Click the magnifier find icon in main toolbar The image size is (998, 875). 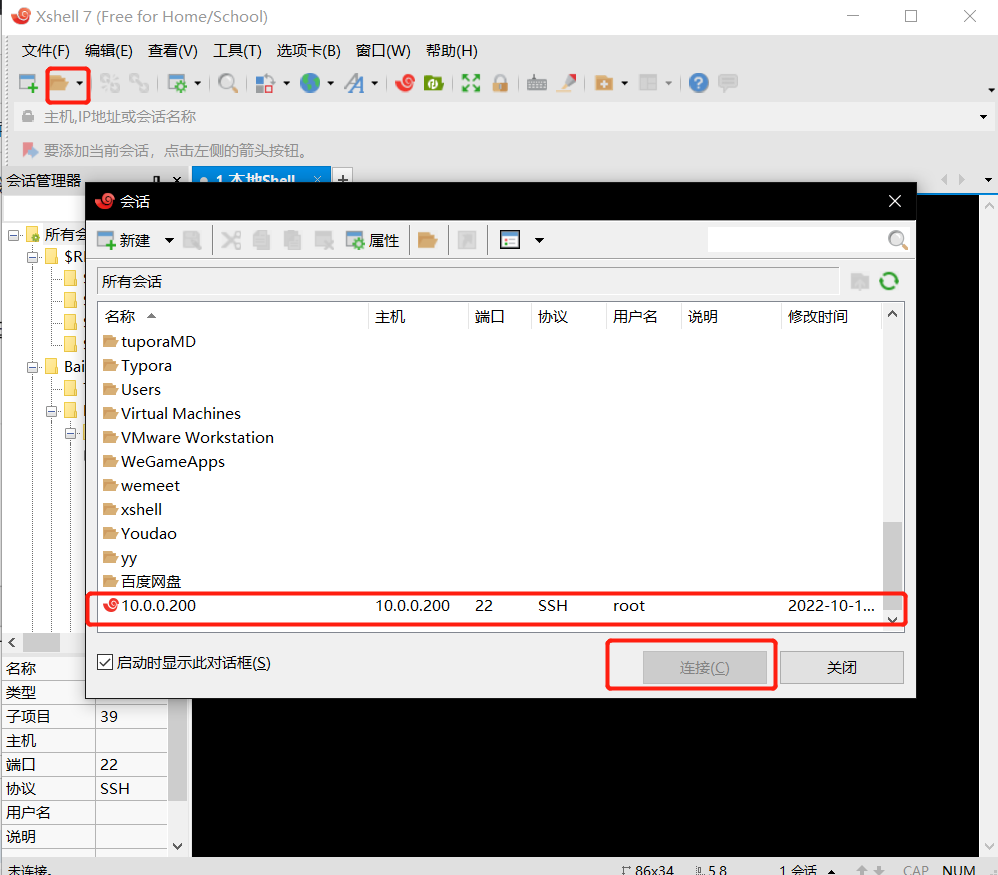point(228,83)
